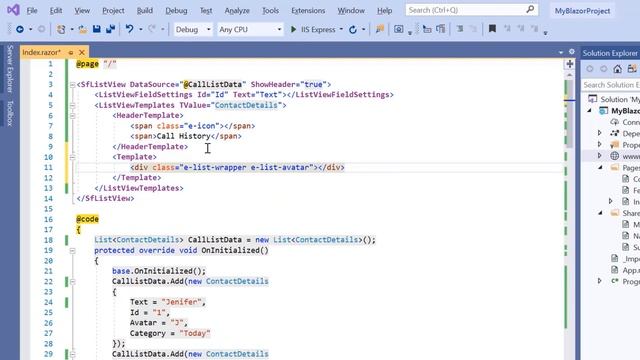
Task: Open the File menu
Action: pos(32,11)
